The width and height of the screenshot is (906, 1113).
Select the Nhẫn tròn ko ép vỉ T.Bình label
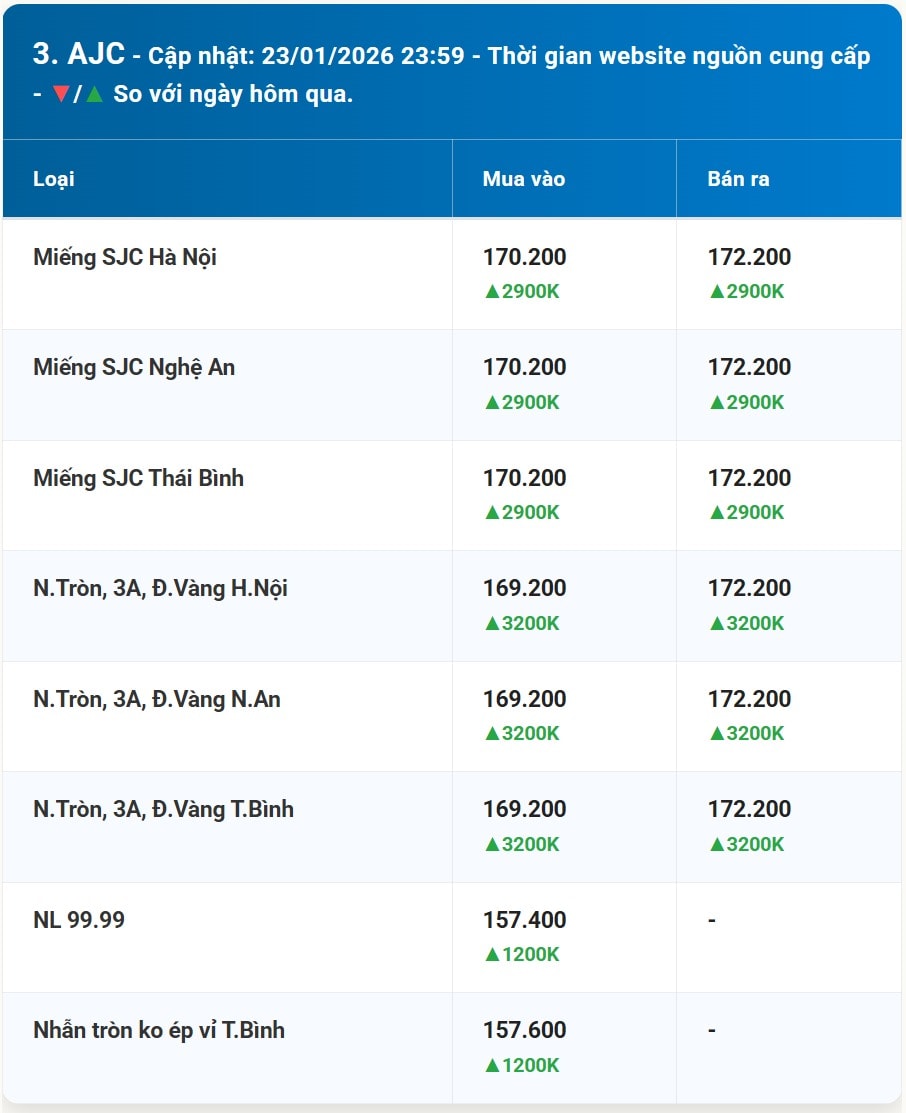click(x=159, y=1030)
